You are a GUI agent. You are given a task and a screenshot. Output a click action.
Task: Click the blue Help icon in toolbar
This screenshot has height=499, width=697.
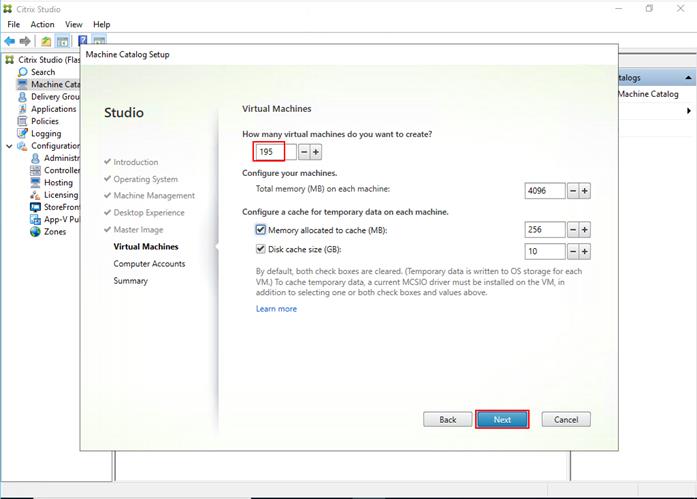pos(83,41)
